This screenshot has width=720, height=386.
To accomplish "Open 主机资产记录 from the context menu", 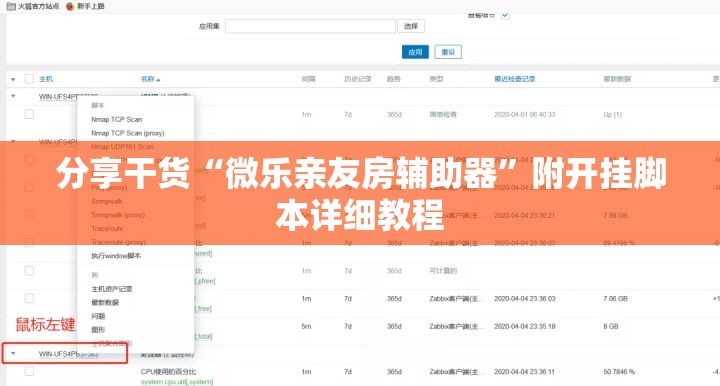I will point(112,289).
